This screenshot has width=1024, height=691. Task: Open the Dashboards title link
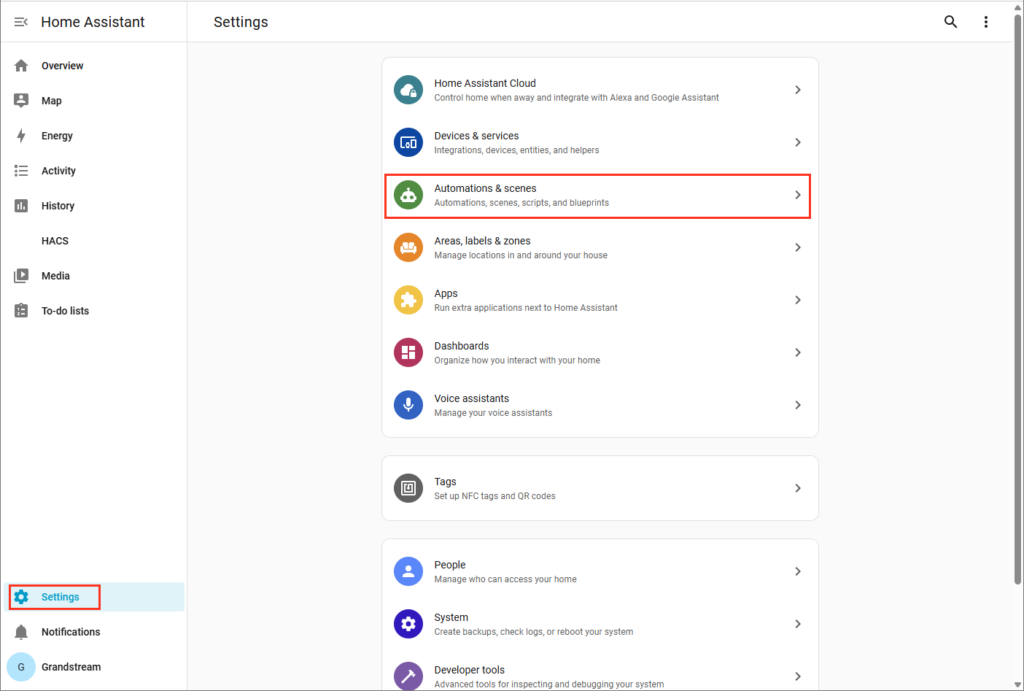point(461,346)
